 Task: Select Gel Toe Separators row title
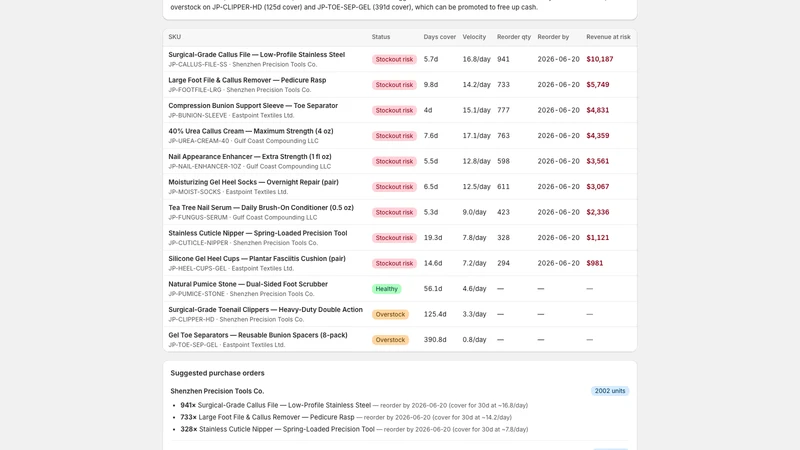coord(258,335)
